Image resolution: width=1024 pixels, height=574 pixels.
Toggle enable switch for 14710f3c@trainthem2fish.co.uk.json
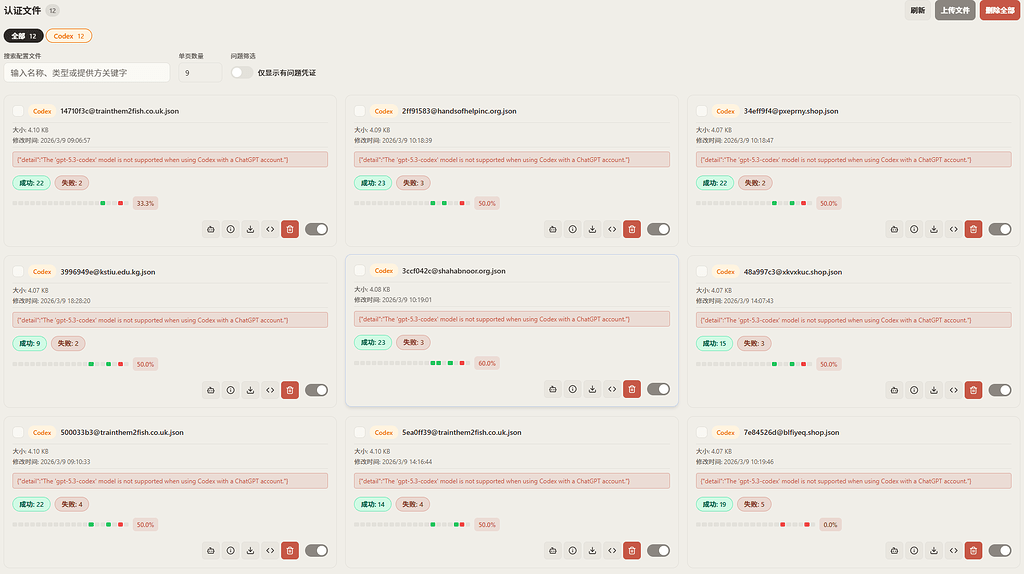(316, 229)
